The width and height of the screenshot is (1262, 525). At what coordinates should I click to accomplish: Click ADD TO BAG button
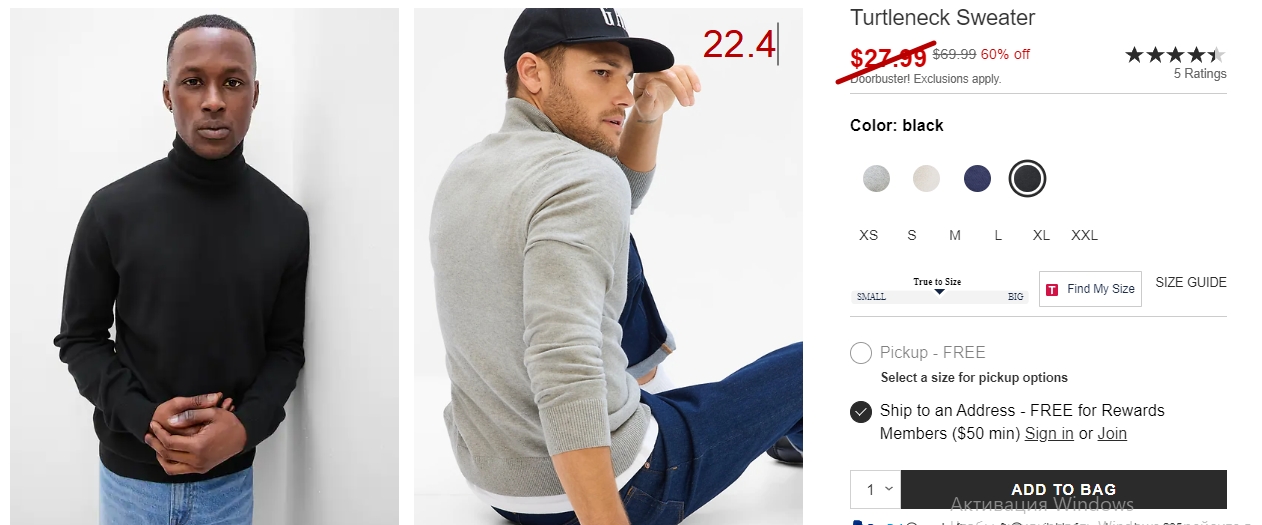pos(1064,489)
